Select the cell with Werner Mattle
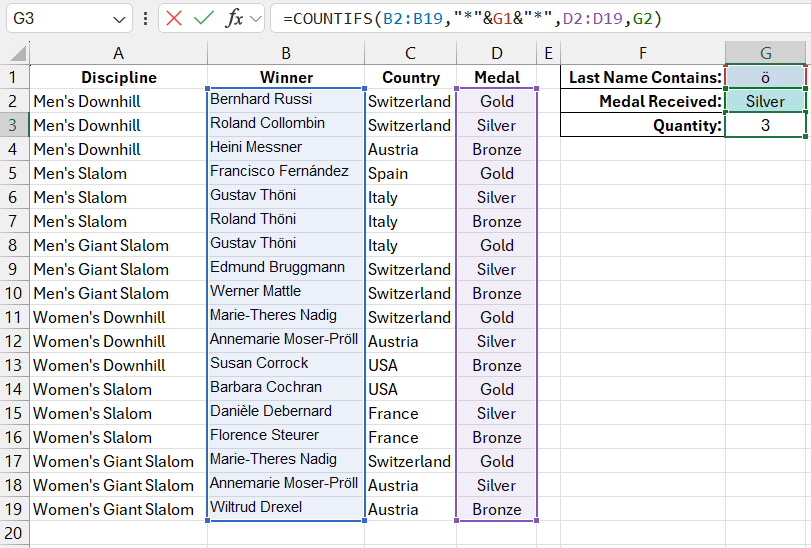811x548 pixels. point(286,293)
